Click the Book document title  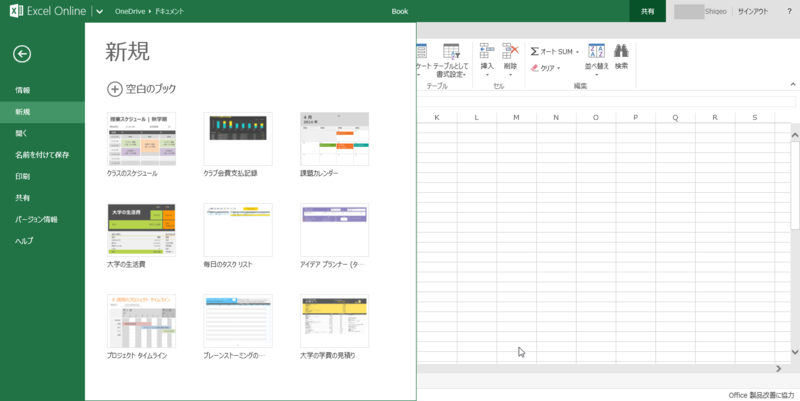pyautogui.click(x=399, y=11)
